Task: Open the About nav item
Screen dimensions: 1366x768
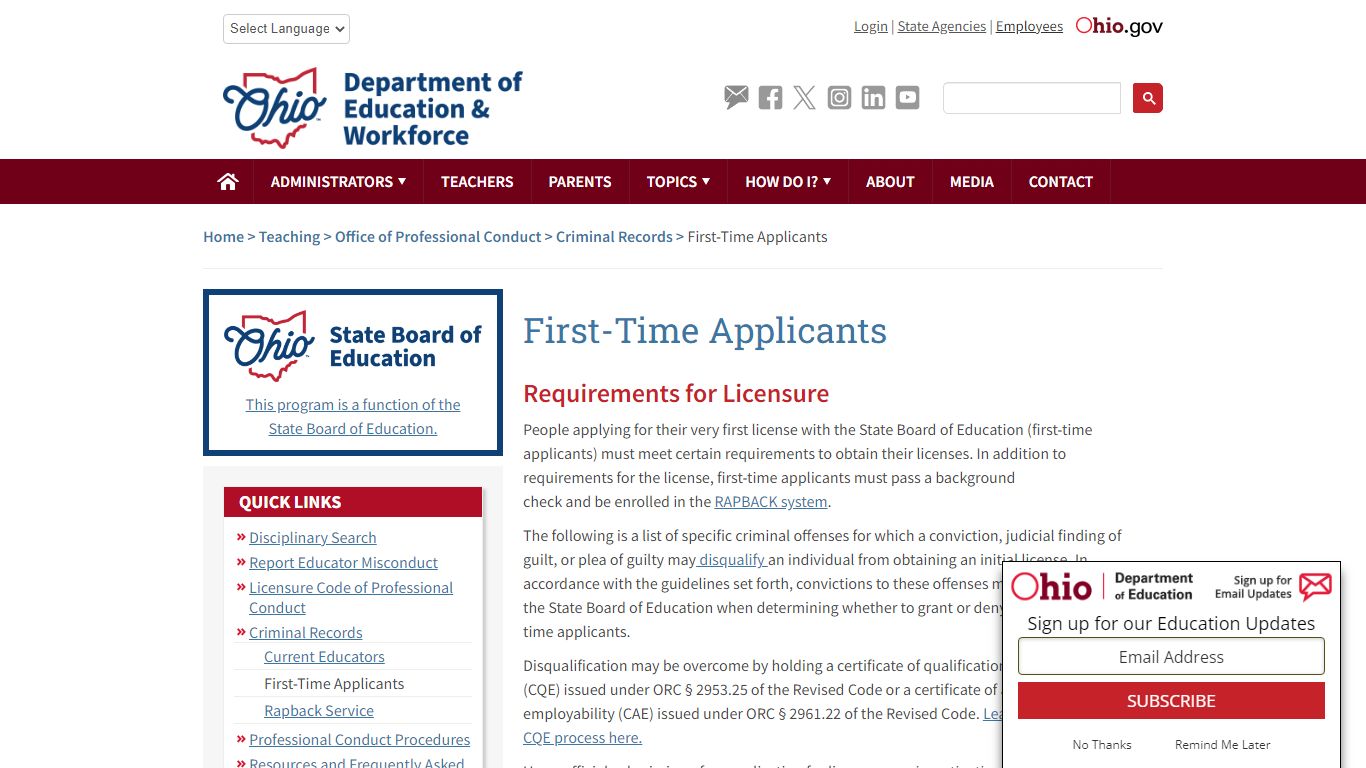Action: tap(890, 181)
